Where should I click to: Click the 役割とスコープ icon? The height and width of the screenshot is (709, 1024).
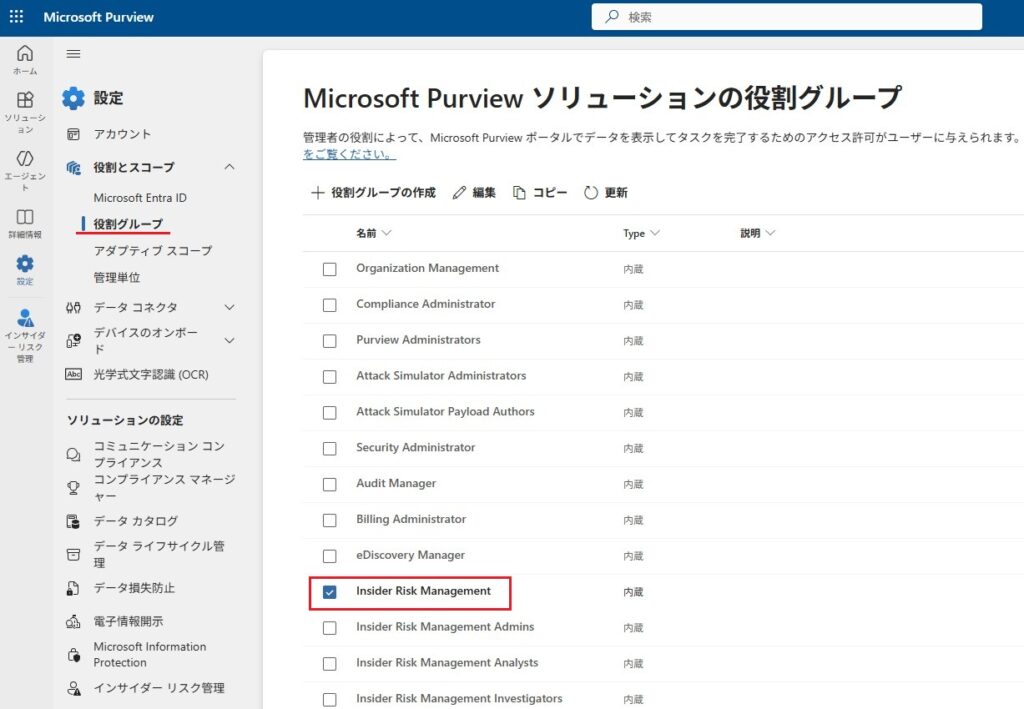tap(73, 168)
